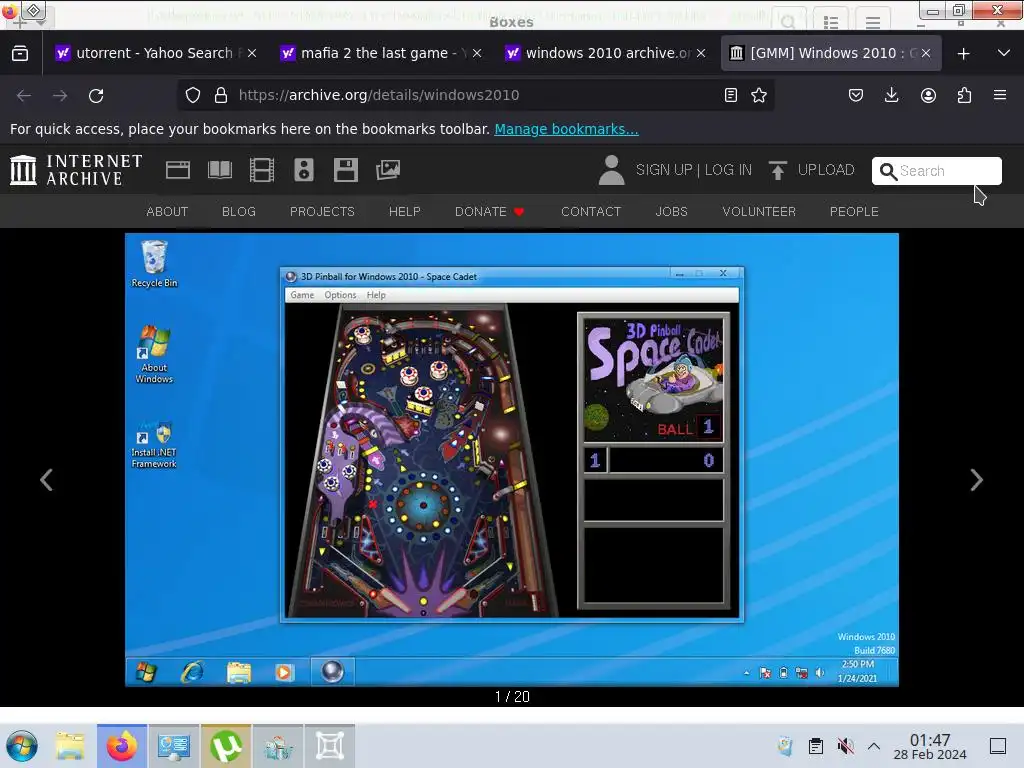This screenshot has height=768, width=1024.
Task: Open Firefox View icon
Action: click(20, 54)
